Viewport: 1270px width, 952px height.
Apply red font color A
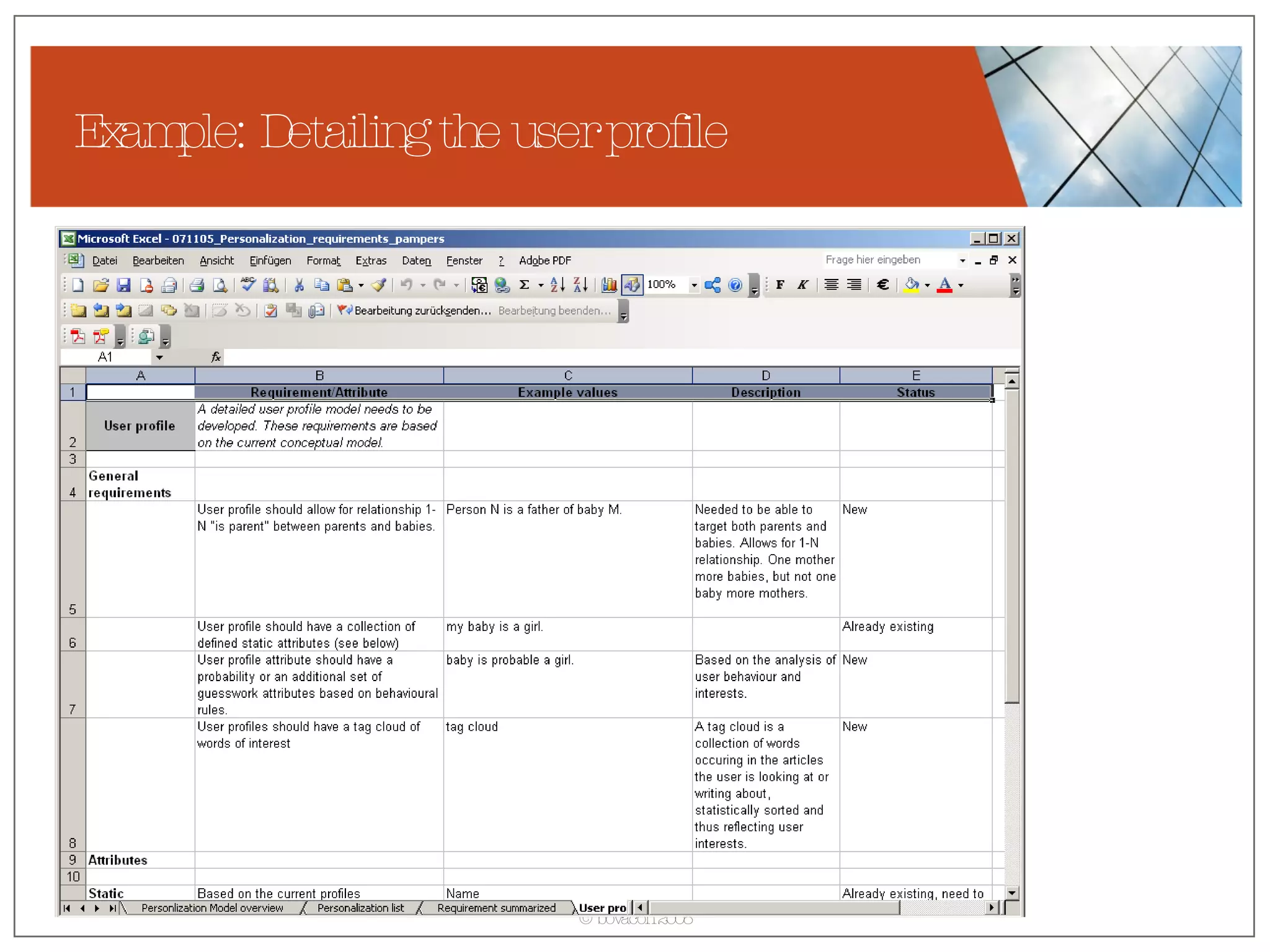pyautogui.click(x=944, y=285)
